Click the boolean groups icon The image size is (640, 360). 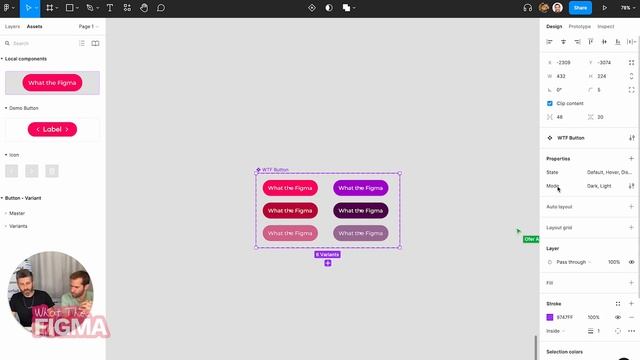pos(347,8)
